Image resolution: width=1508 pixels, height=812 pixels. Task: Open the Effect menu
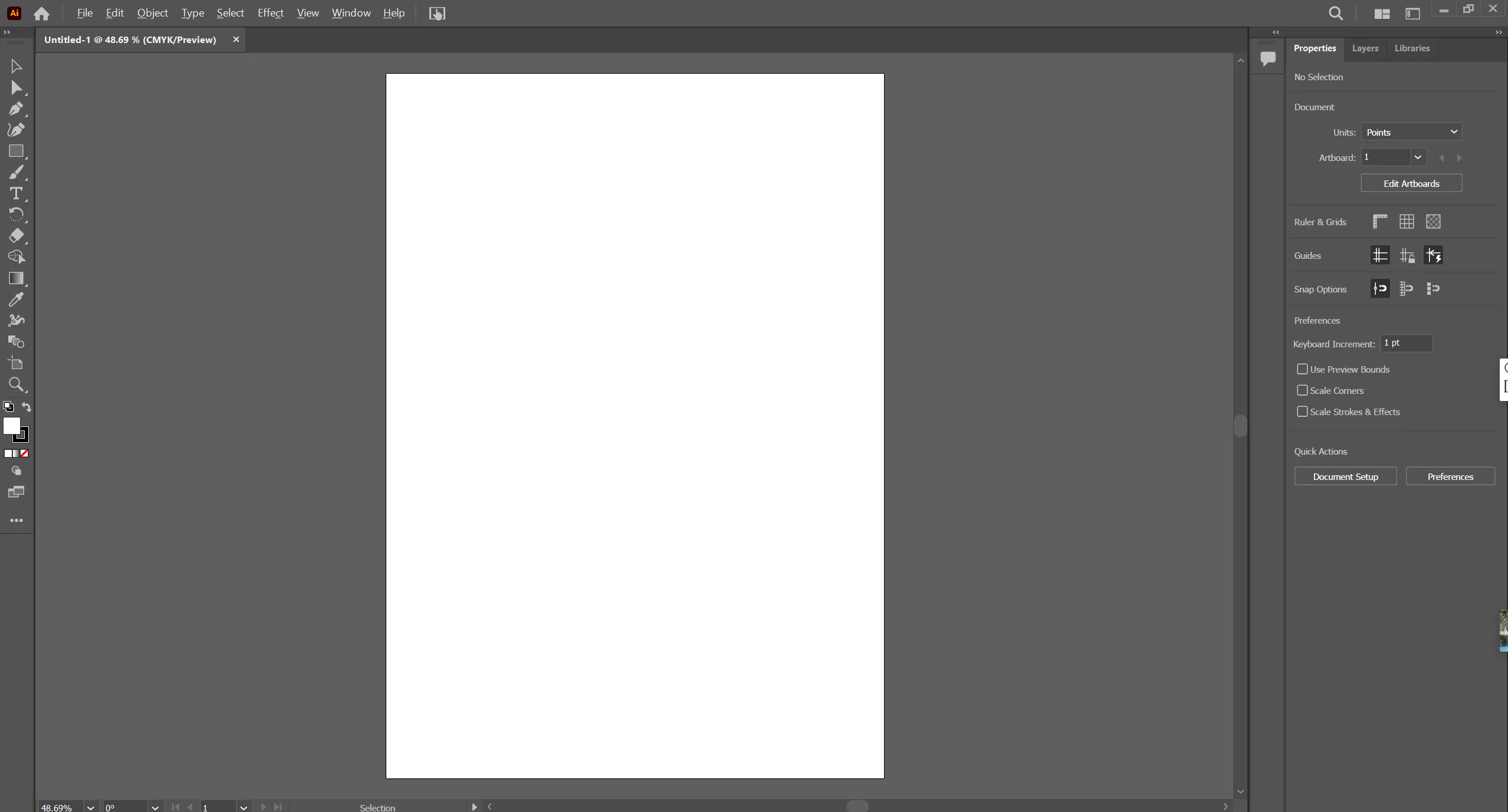(270, 13)
